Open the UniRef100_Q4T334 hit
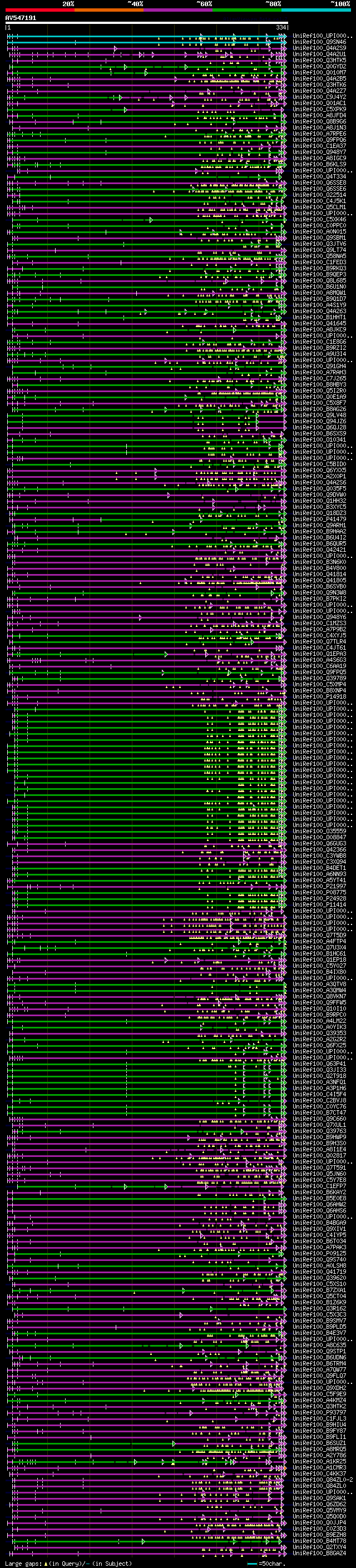 coord(319,176)
